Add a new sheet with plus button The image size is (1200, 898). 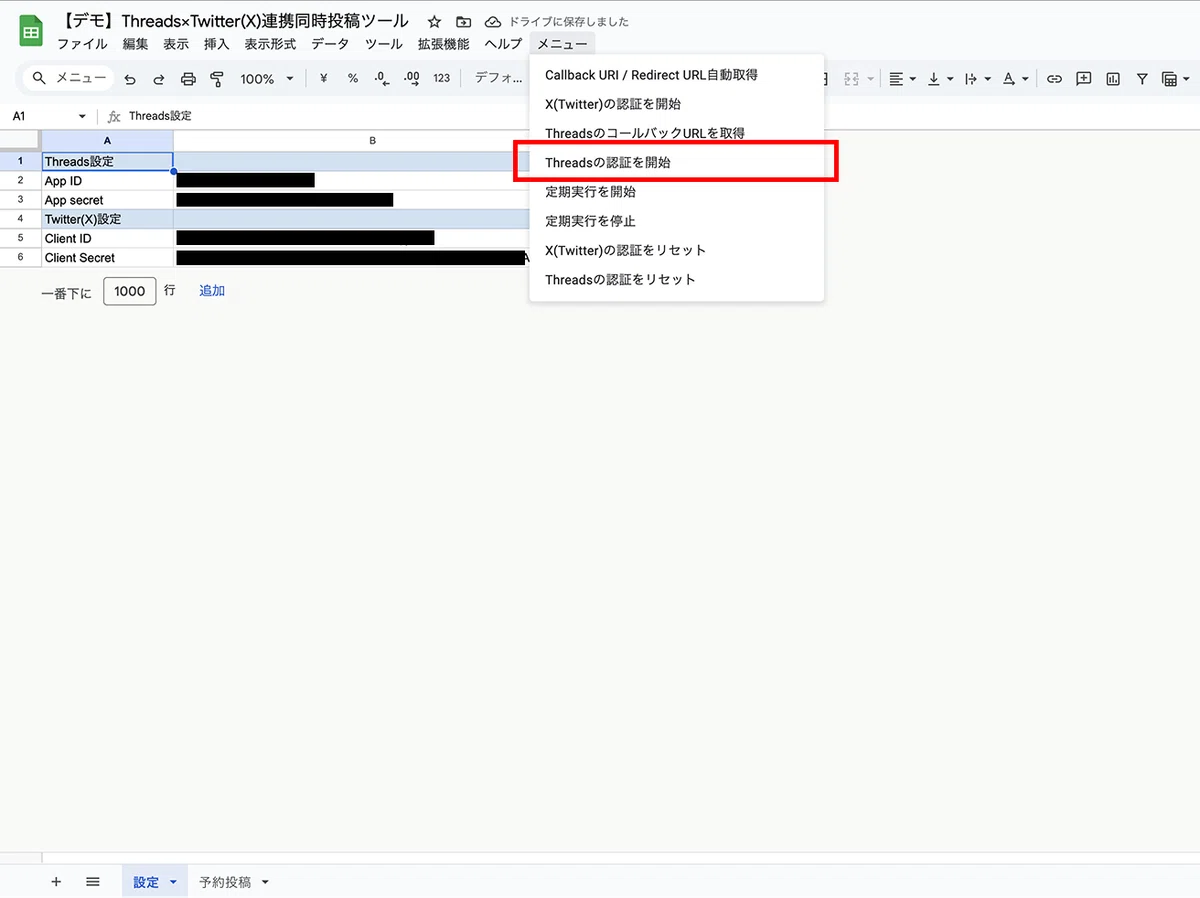pos(56,881)
